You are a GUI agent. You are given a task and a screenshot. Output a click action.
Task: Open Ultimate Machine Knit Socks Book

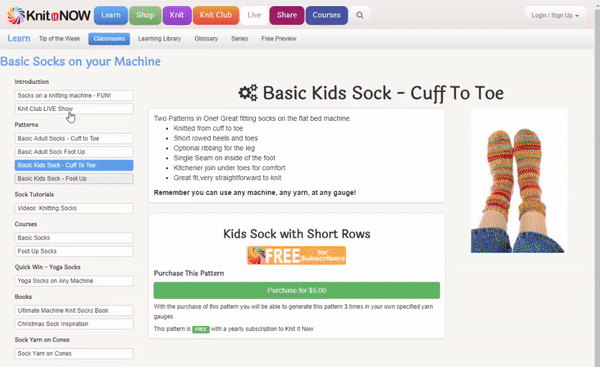point(74,310)
